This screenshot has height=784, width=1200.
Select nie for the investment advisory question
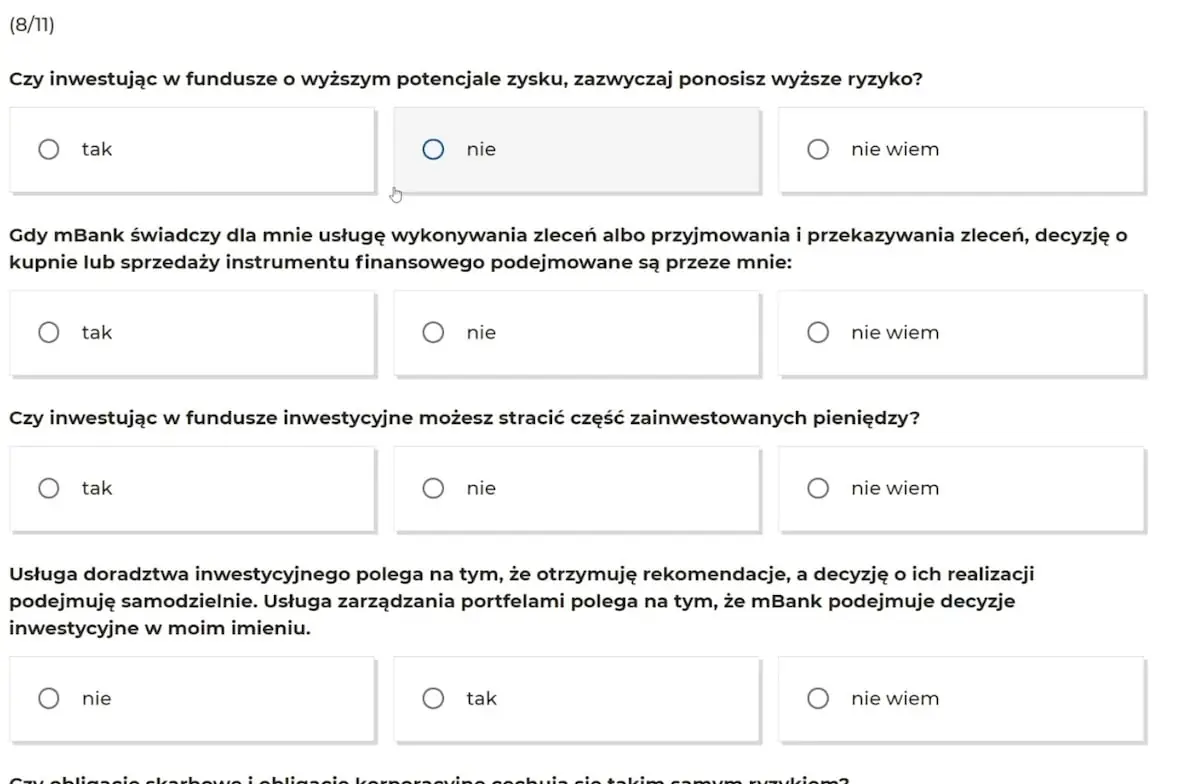(x=192, y=698)
